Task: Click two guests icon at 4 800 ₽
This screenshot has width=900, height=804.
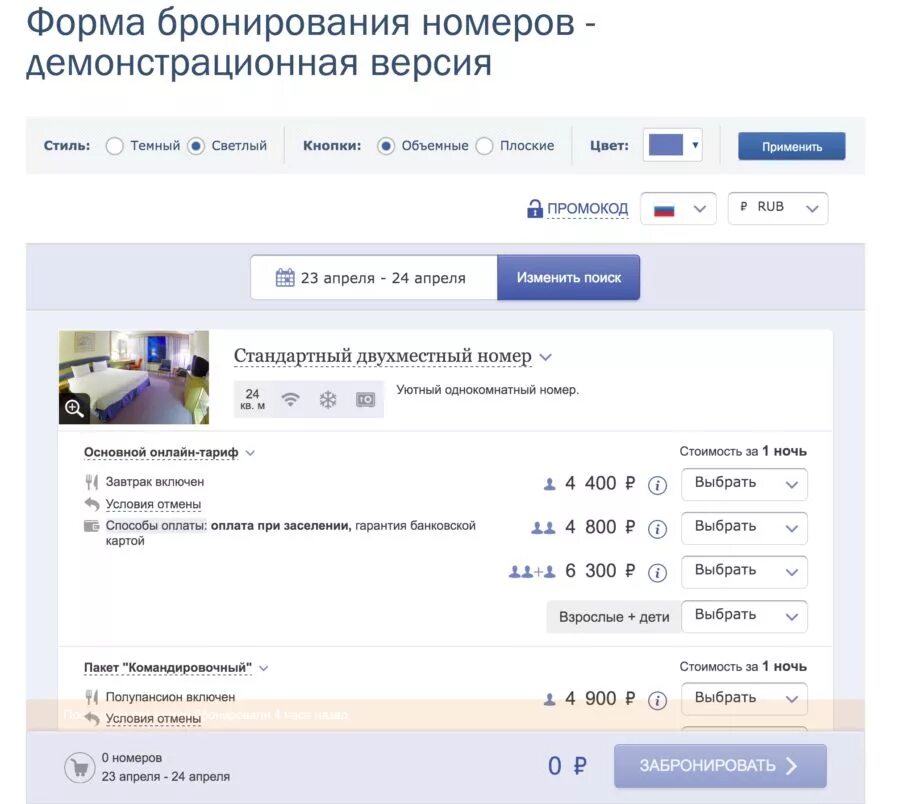Action: 543,528
